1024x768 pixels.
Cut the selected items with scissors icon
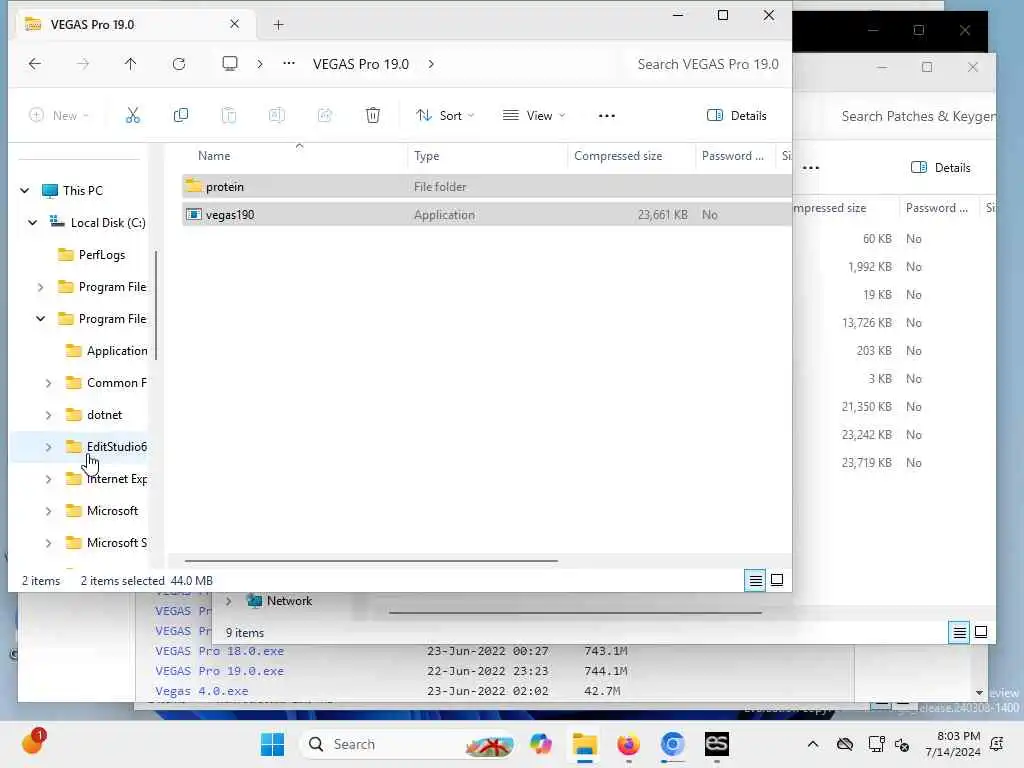(x=133, y=116)
